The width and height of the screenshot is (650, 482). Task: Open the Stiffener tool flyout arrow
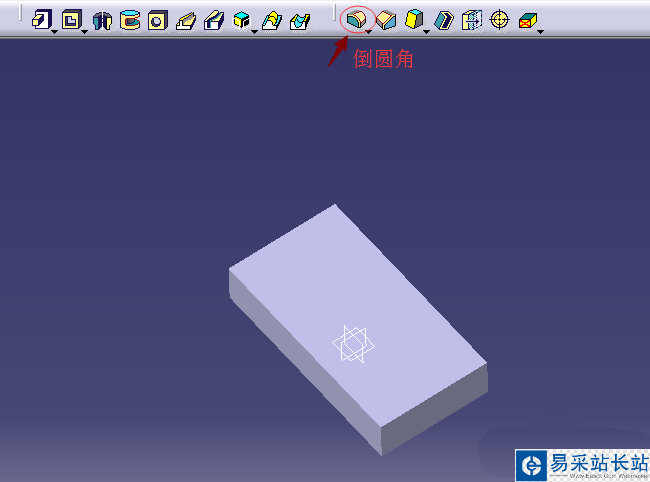tap(254, 32)
